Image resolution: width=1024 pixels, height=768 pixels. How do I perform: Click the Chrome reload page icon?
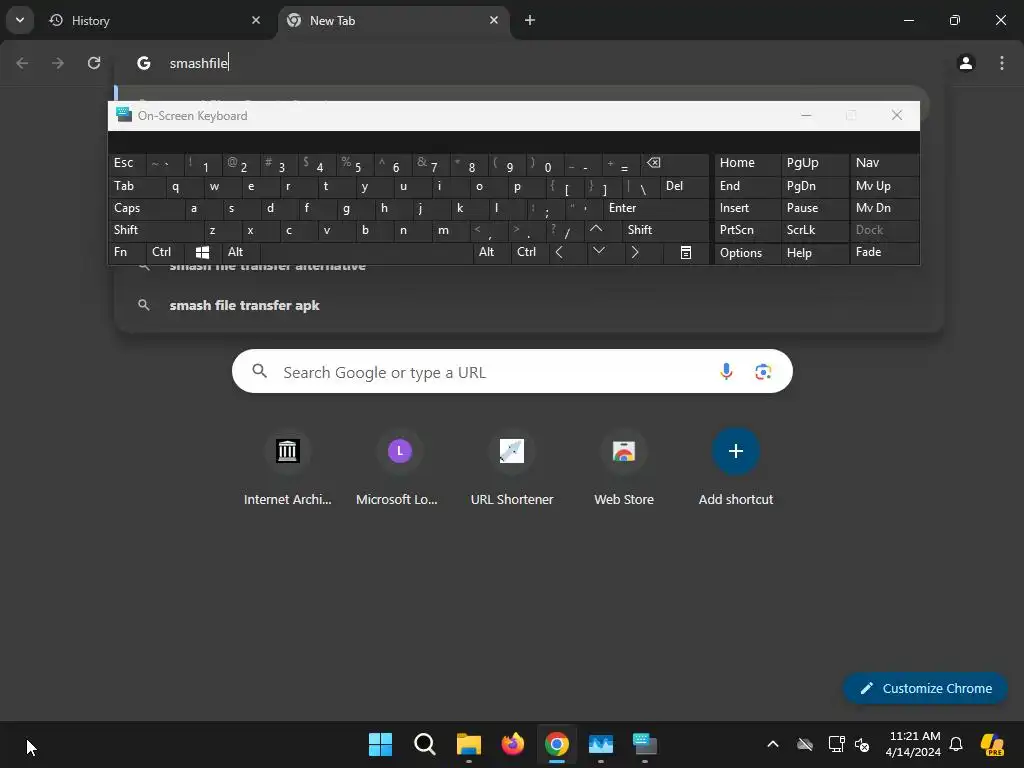[94, 63]
